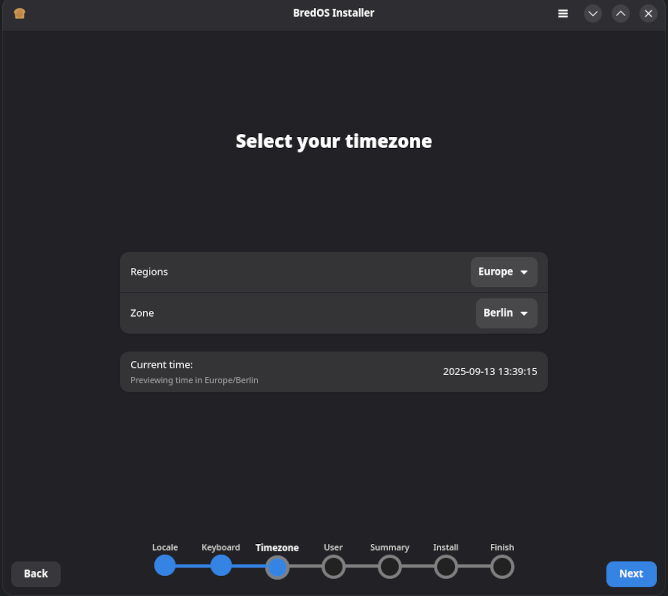Open the Europe regions dropdown

(x=503, y=272)
